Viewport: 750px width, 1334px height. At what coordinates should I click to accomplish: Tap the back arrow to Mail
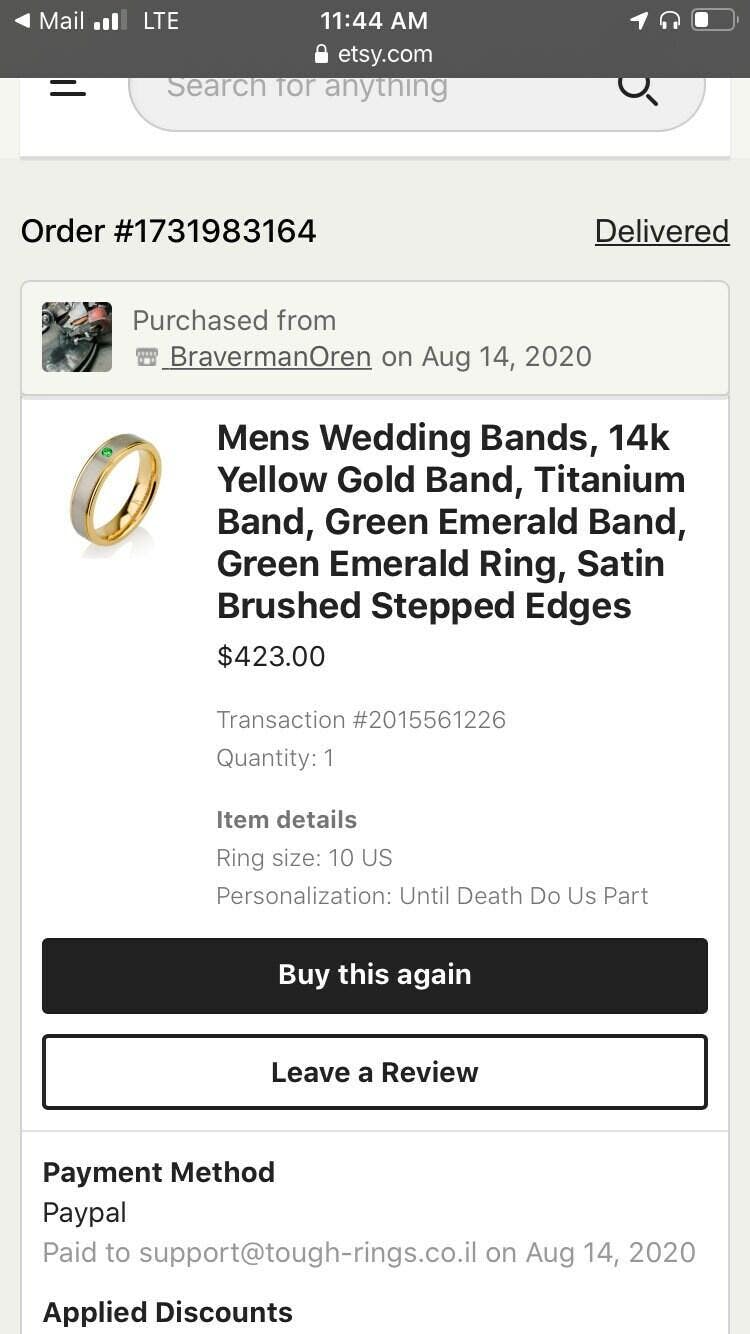pos(22,20)
